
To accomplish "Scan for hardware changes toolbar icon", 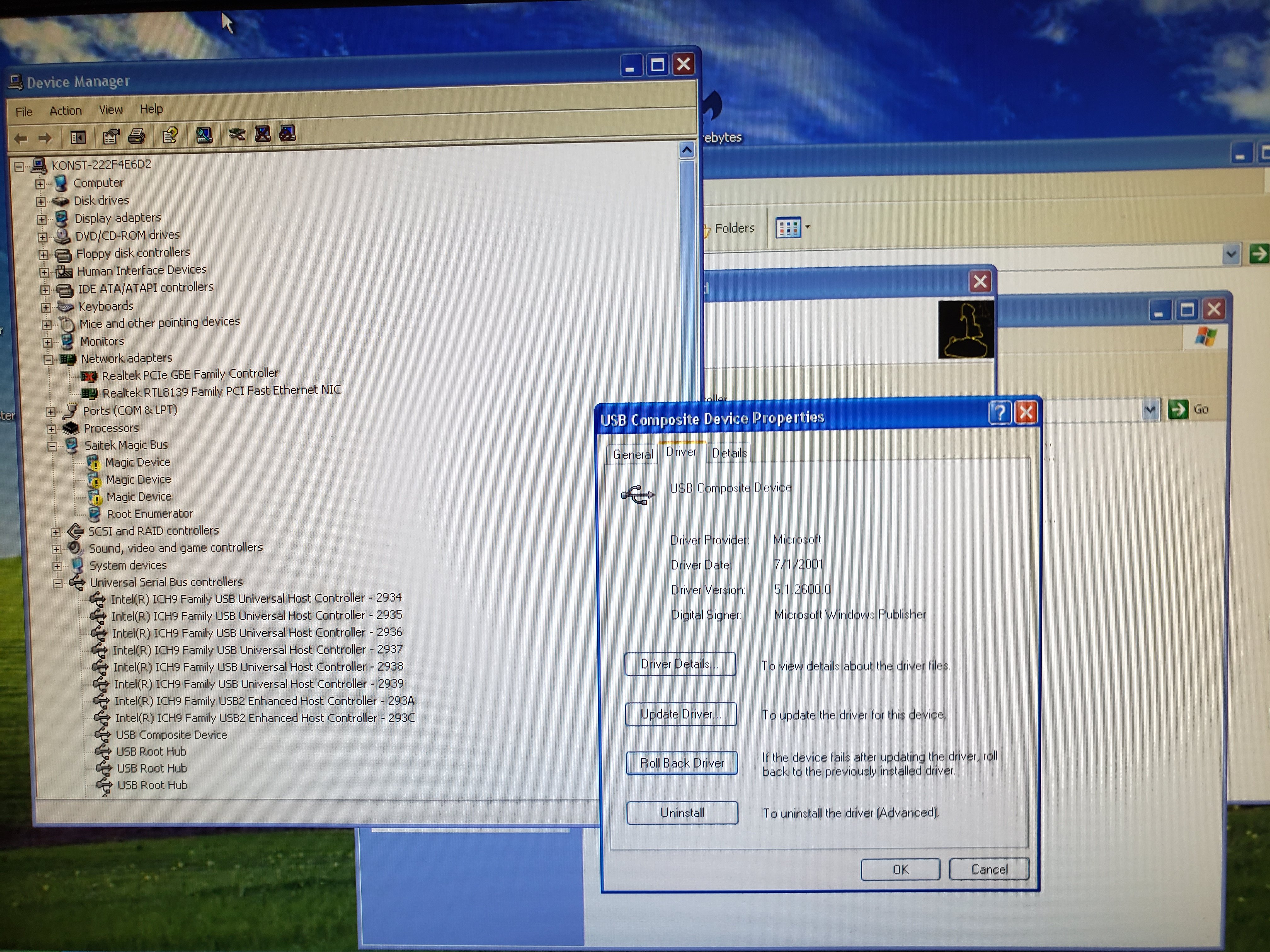I will tap(204, 135).
